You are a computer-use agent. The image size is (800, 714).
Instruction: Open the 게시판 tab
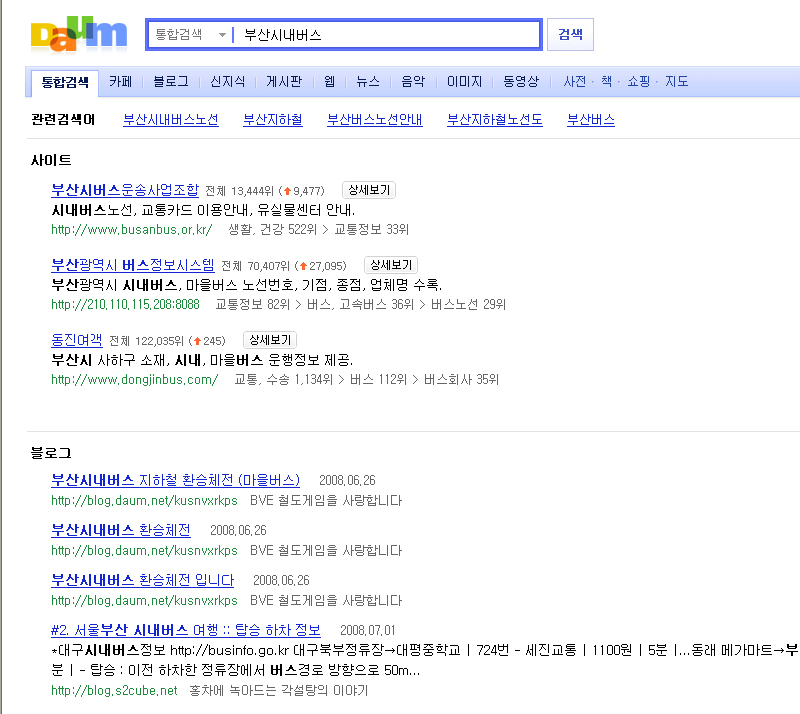[x=284, y=82]
